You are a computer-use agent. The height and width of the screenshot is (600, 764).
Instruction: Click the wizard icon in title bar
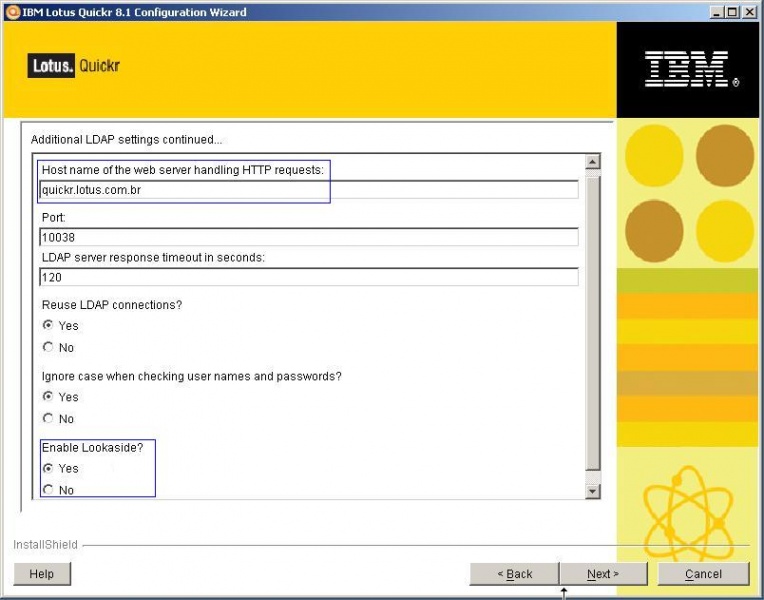(12, 12)
